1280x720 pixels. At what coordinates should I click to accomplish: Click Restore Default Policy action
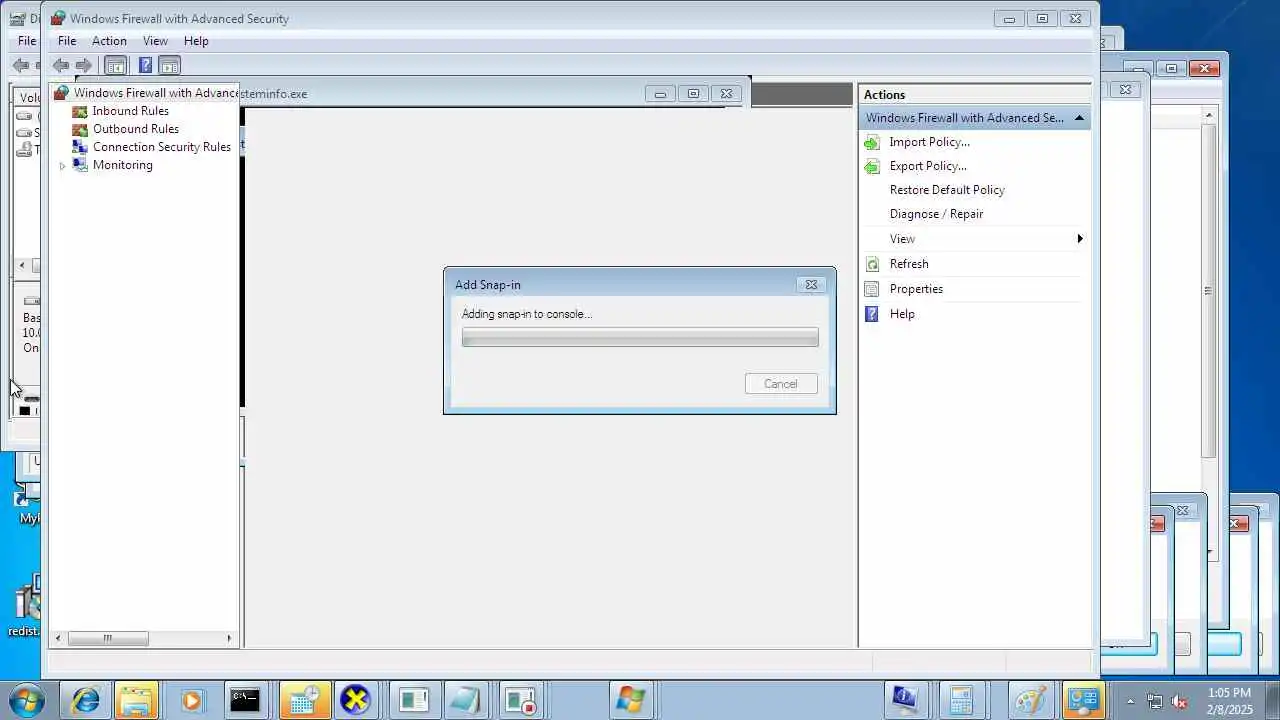947,190
